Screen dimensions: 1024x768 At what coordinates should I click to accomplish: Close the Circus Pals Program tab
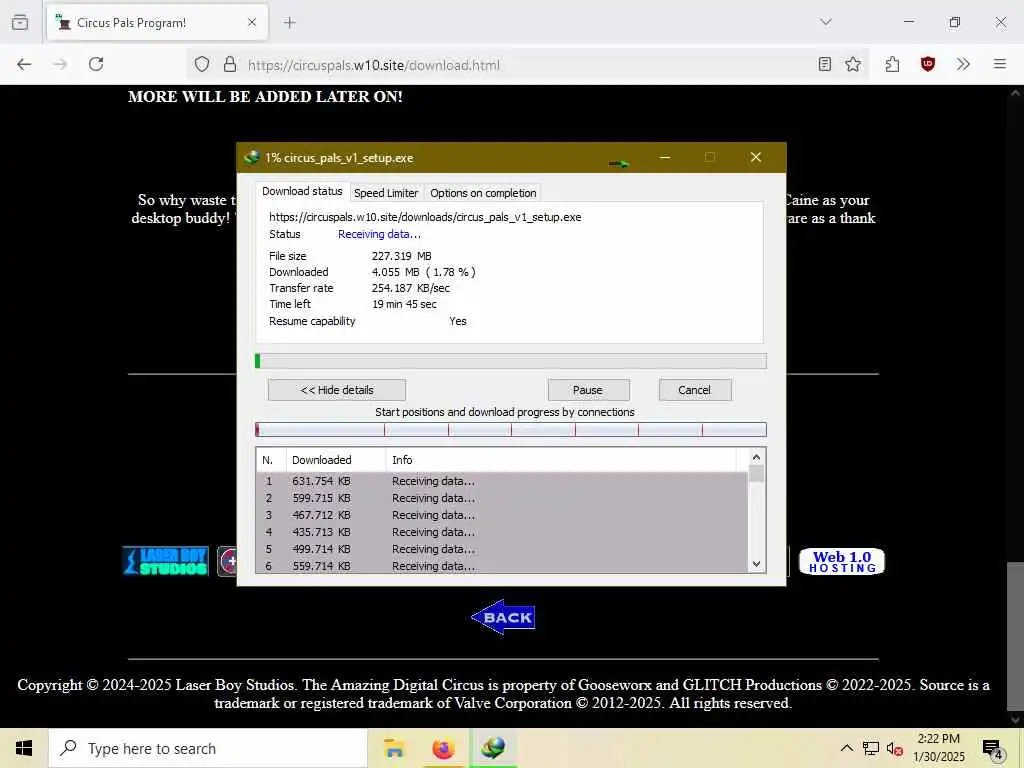(x=252, y=22)
